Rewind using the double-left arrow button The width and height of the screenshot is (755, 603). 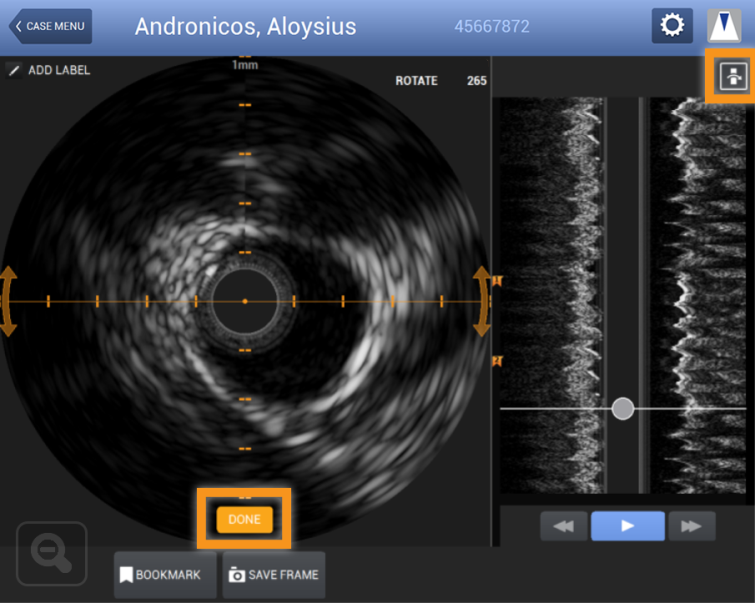point(564,526)
